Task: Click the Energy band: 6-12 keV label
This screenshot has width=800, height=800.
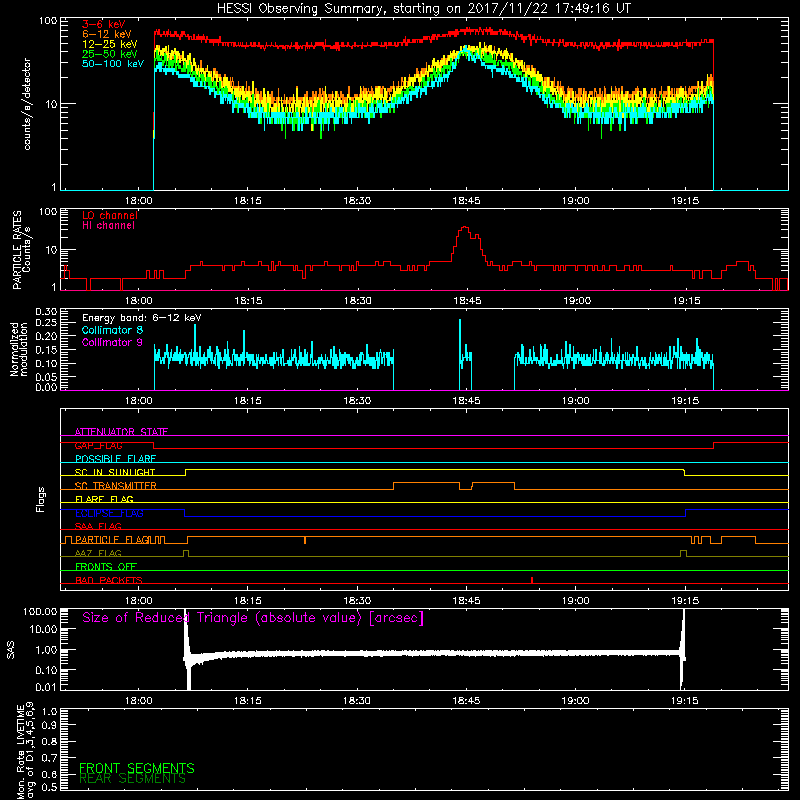Action: (x=141, y=318)
